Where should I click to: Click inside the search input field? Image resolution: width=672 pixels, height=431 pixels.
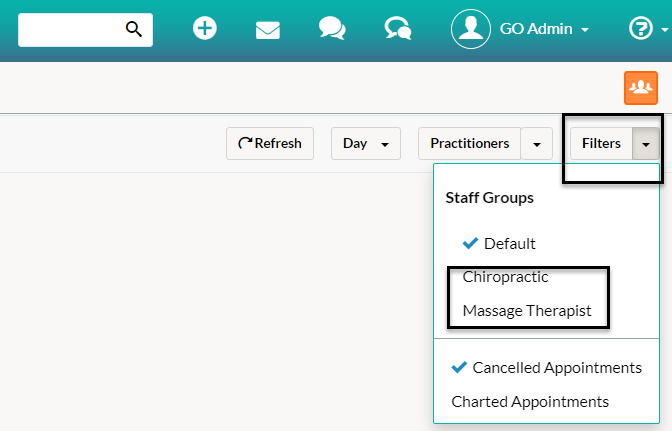(x=71, y=30)
